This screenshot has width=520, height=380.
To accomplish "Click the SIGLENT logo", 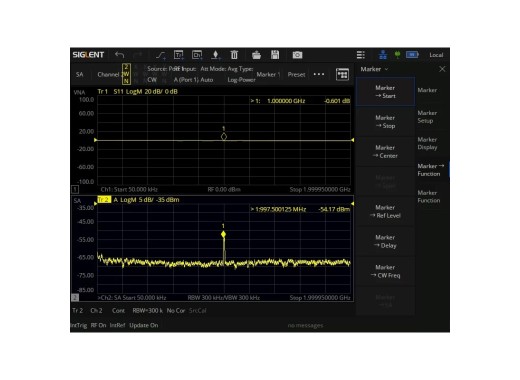I will coord(88,55).
